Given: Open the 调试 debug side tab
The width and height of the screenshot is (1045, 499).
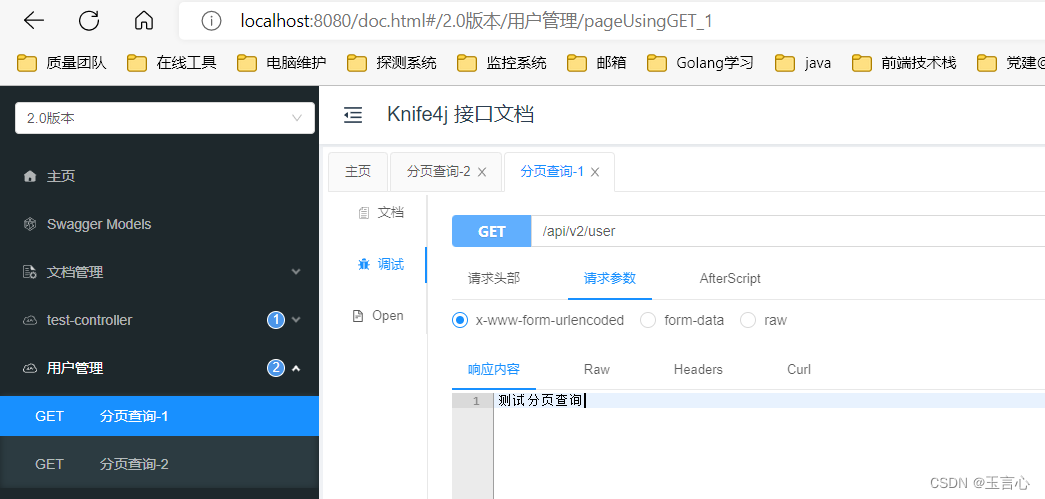Looking at the screenshot, I should (x=381, y=264).
